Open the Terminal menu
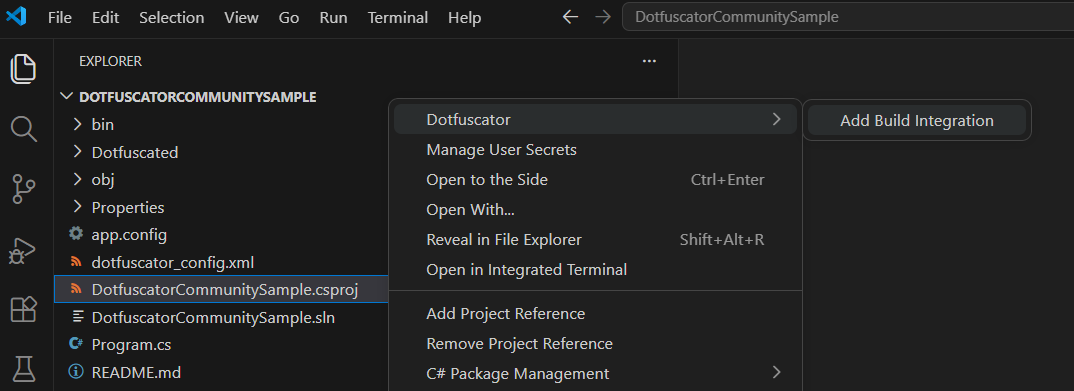Screen dimensions: 1074x391 (x=398, y=17)
